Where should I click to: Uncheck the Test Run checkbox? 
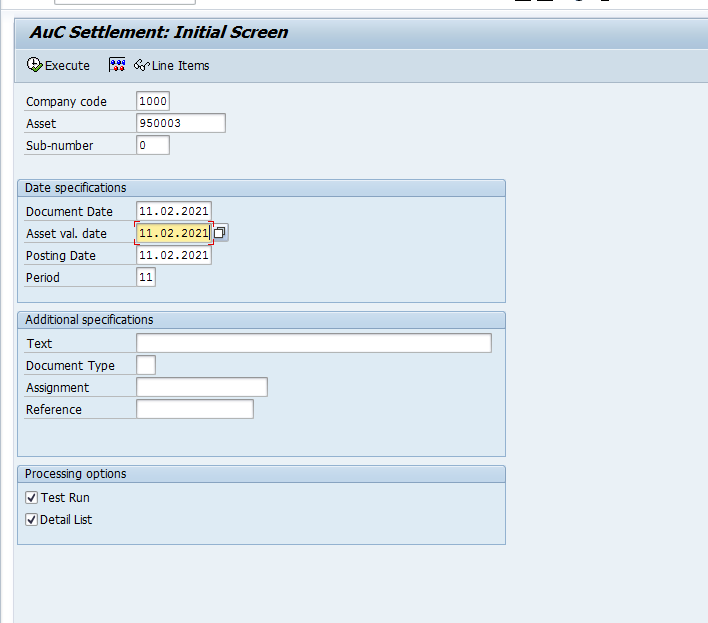pos(31,497)
